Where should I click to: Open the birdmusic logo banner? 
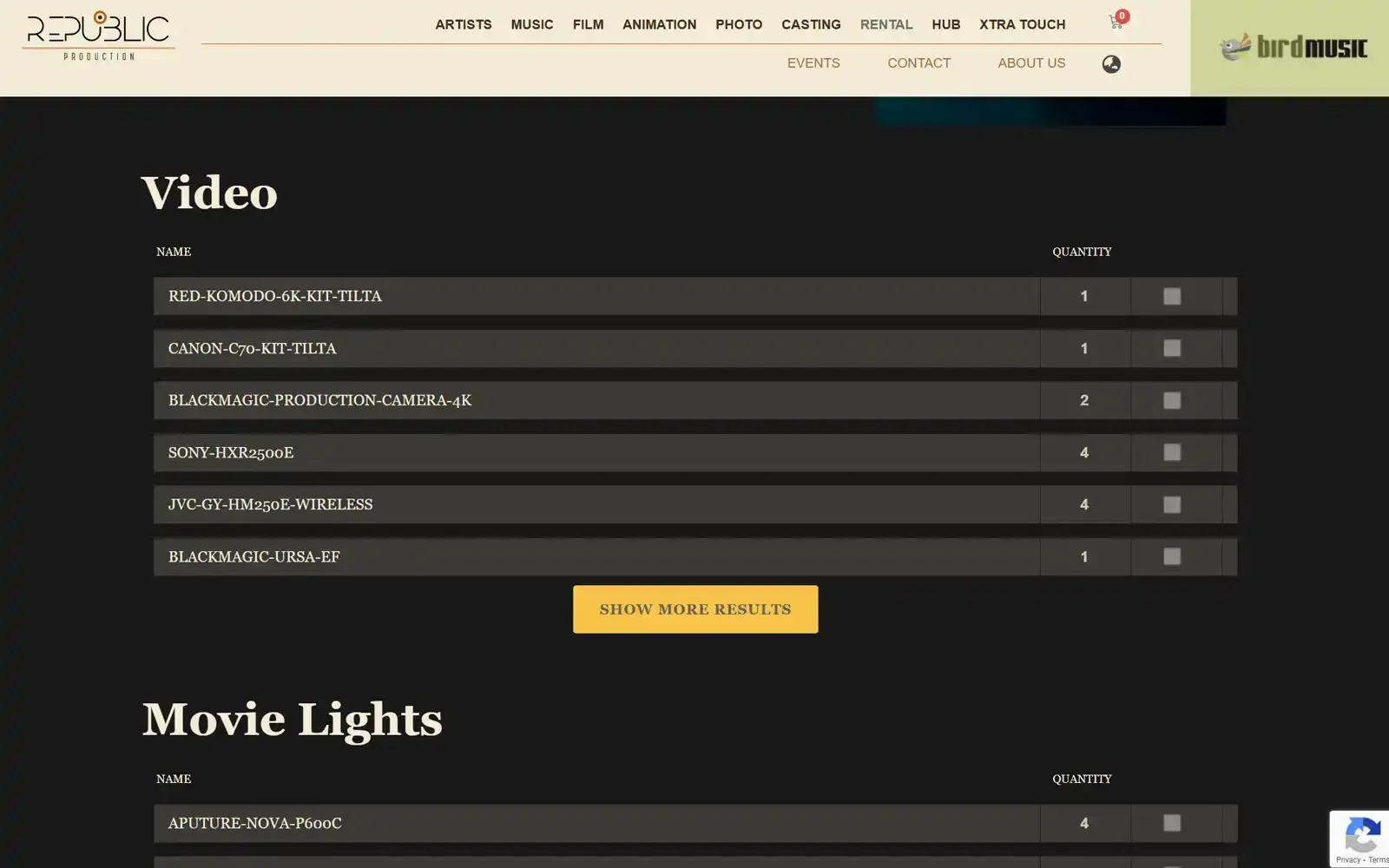click(1291, 47)
